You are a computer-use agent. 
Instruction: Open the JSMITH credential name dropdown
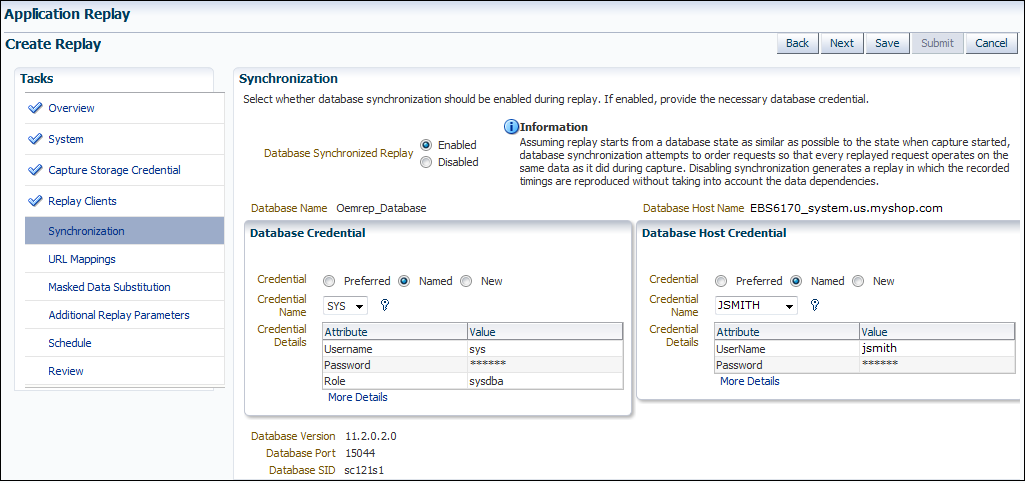756,305
